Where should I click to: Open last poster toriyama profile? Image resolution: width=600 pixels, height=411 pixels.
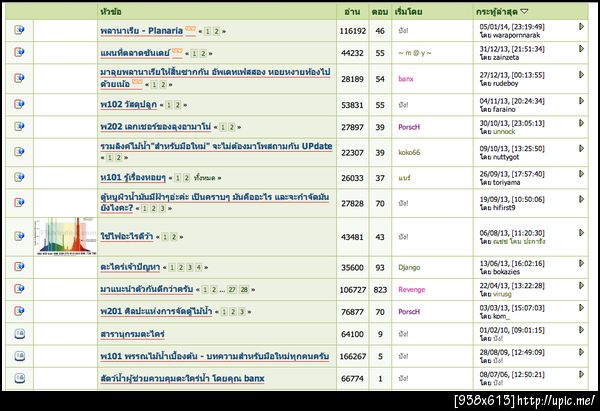506,183
